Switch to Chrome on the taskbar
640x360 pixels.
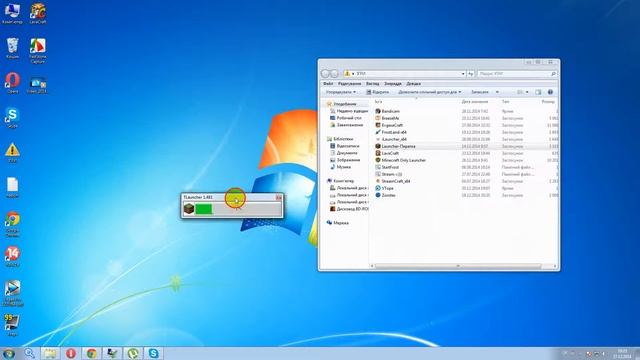click(x=91, y=353)
